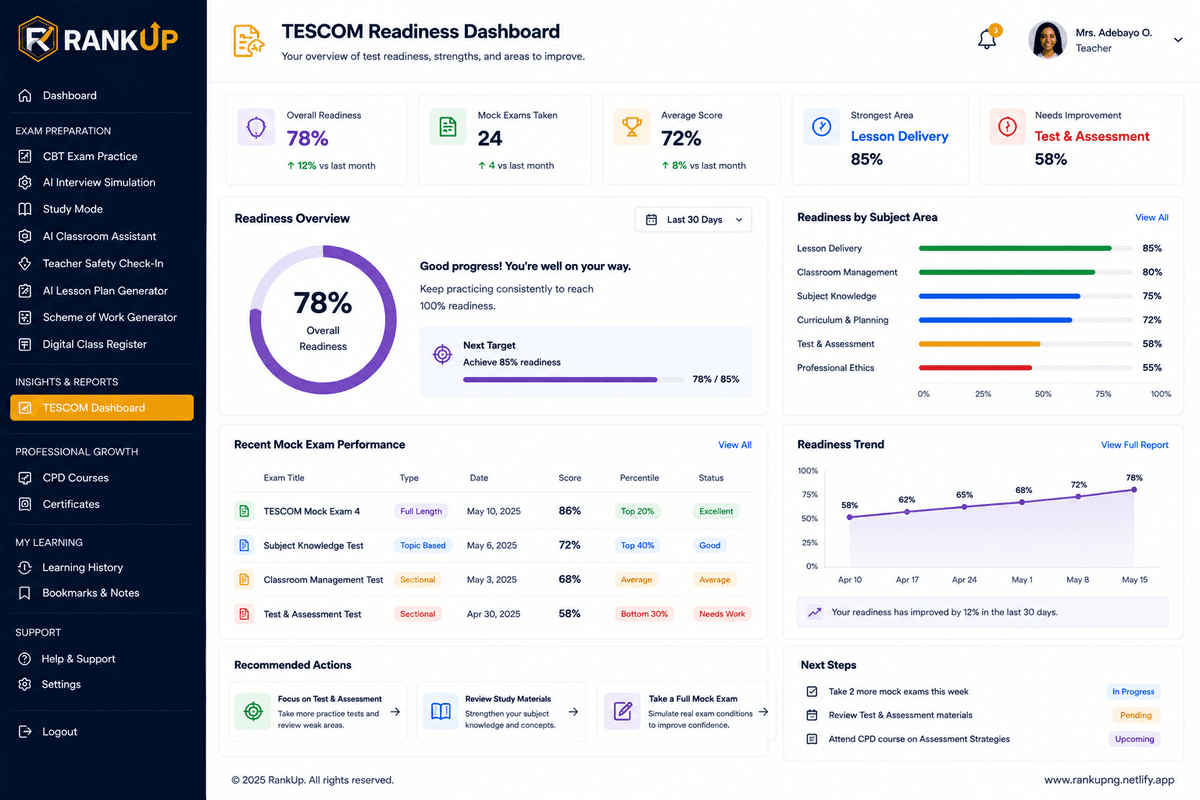Screen dimensions: 1200x800
Task: Click the Logout icon in sidebar
Action: point(25,731)
